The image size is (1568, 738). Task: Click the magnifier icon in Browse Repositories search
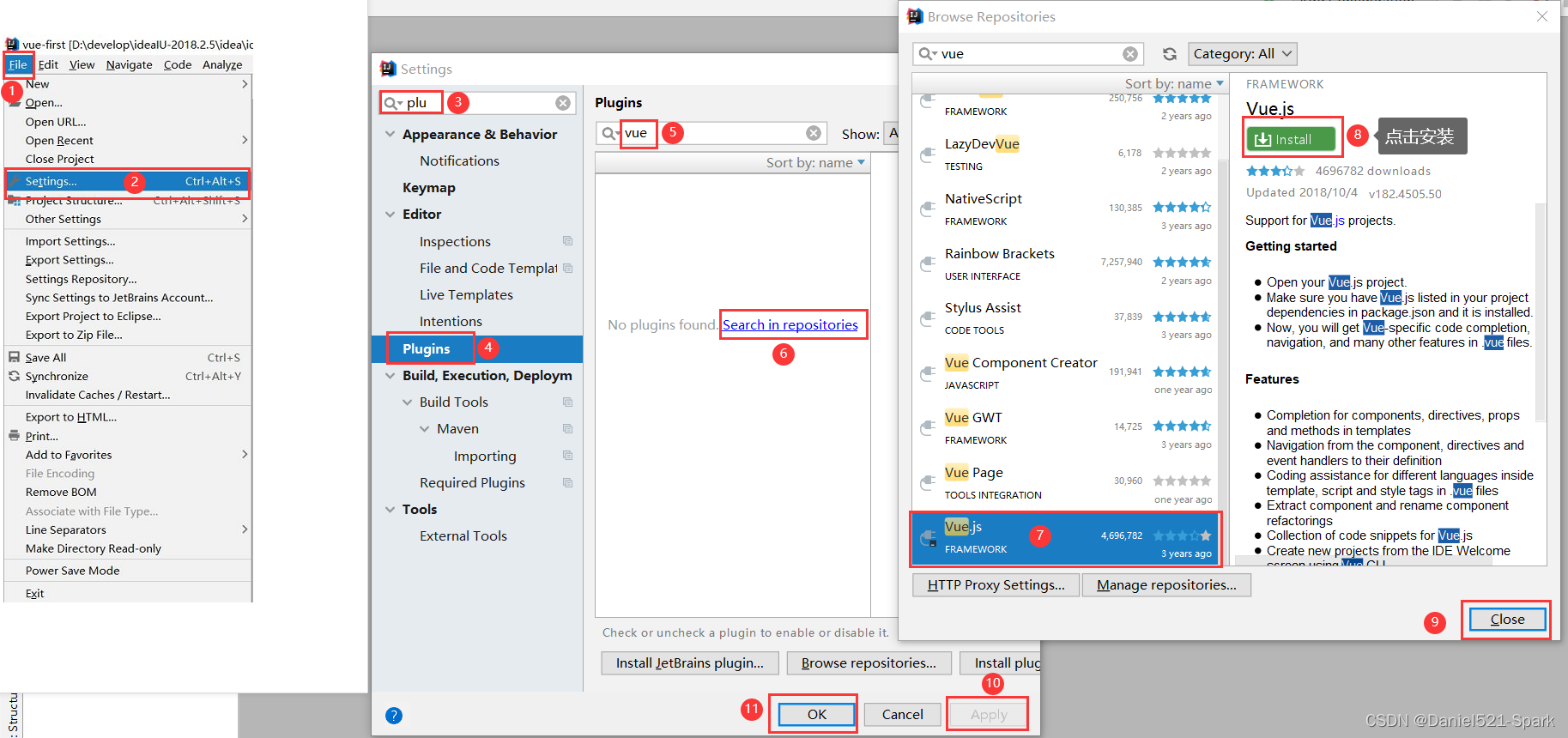927,54
